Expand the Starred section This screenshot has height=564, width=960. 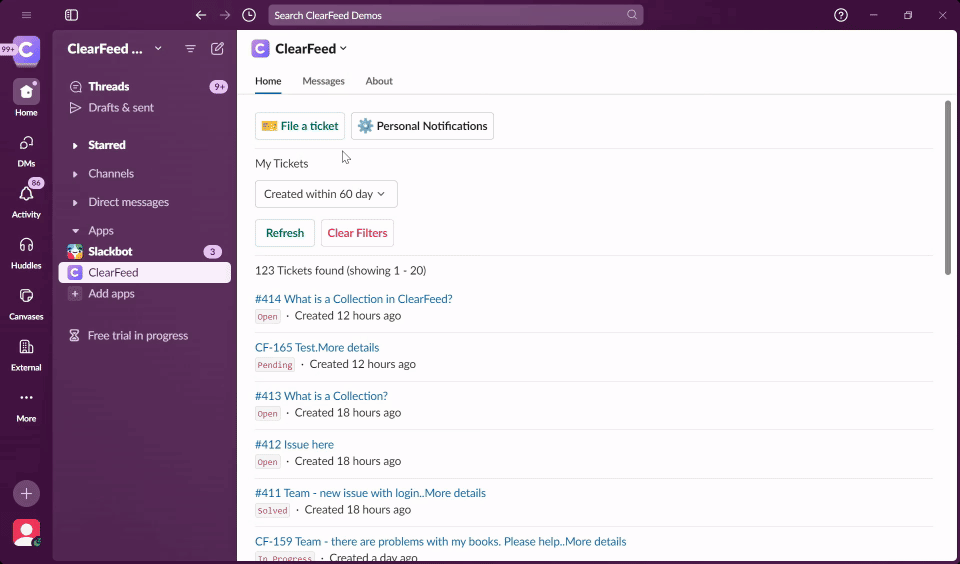click(x=75, y=146)
